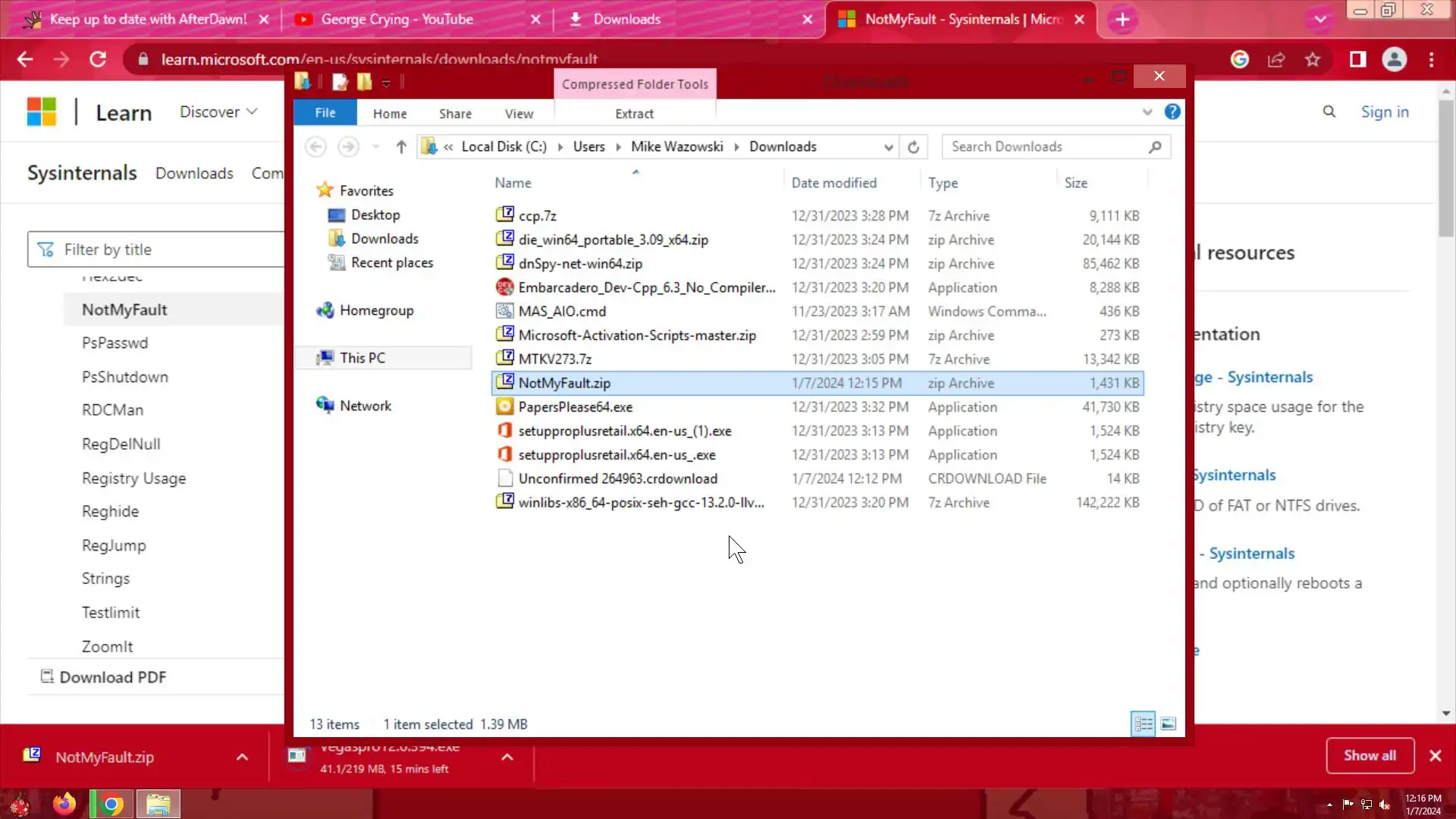Expand the ribbon with the chevron

[1147, 112]
